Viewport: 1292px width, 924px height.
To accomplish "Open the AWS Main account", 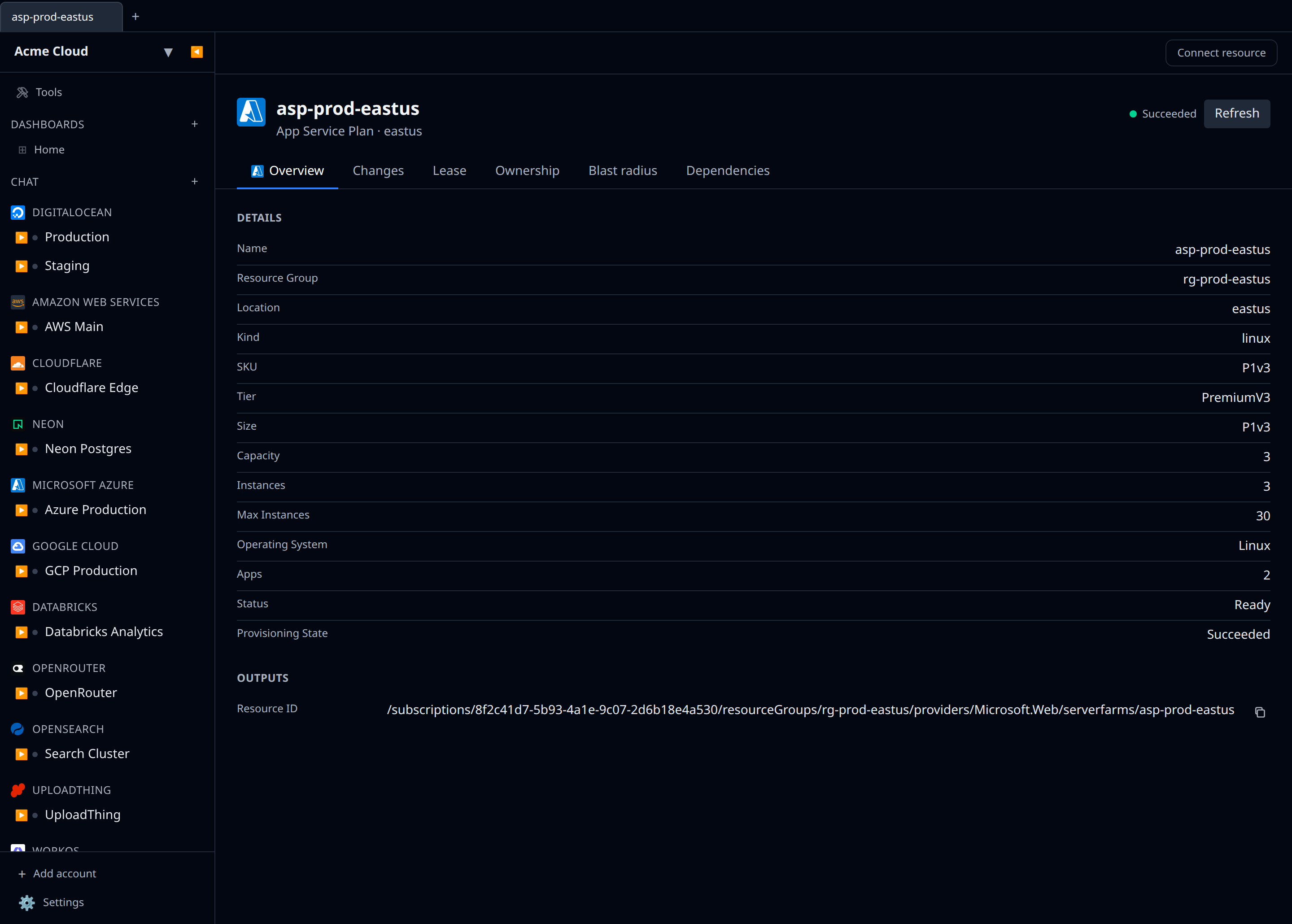I will pos(74,327).
